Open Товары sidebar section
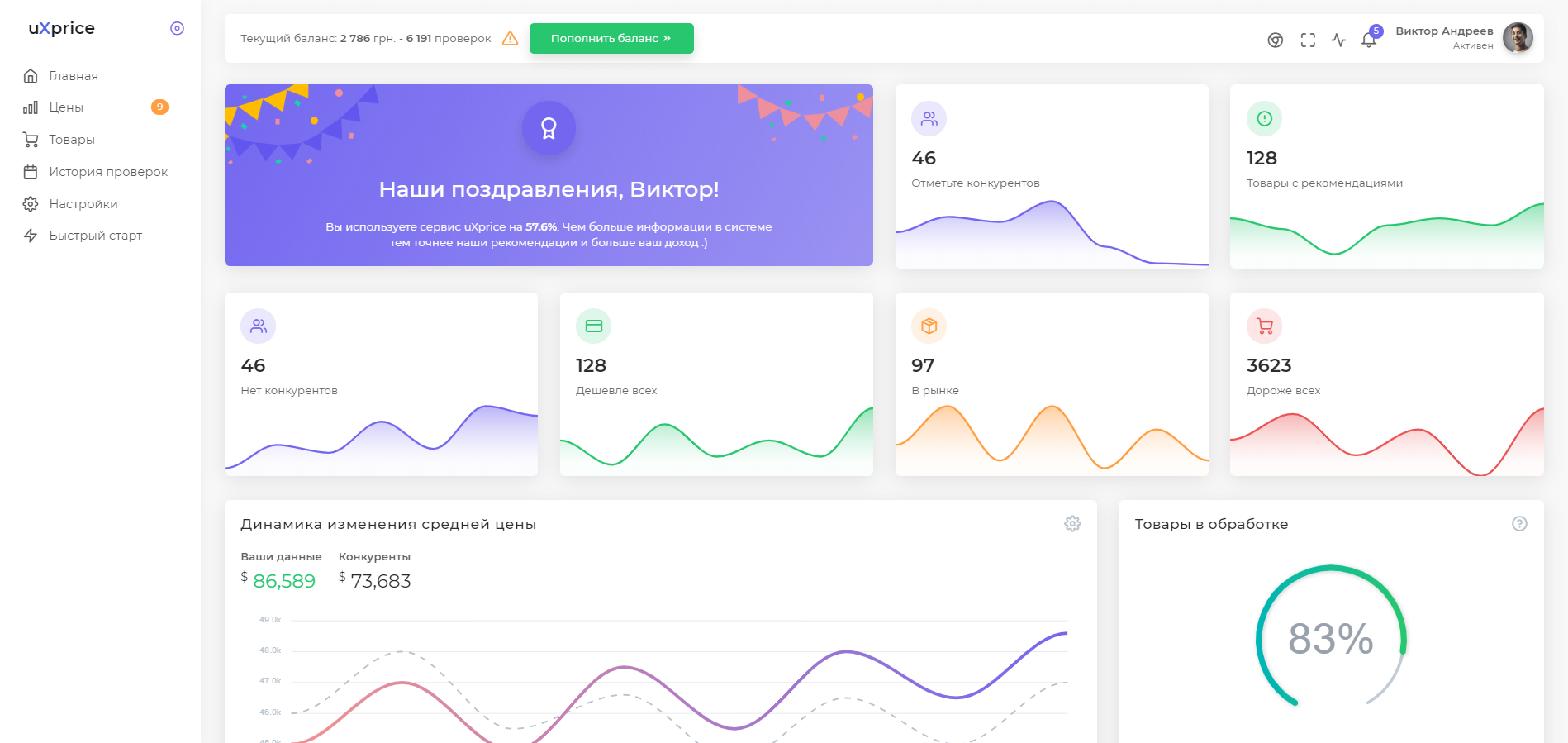The width and height of the screenshot is (1568, 743). point(72,140)
